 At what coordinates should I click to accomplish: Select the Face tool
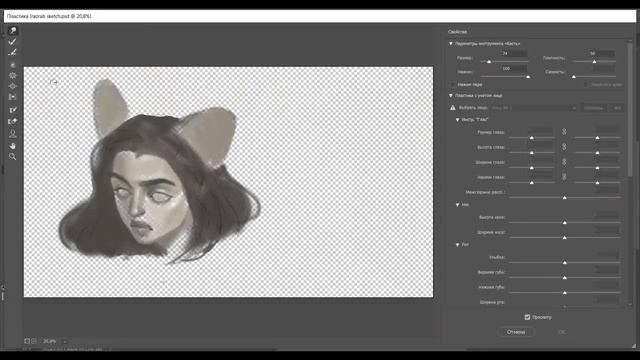pyautogui.click(x=13, y=133)
